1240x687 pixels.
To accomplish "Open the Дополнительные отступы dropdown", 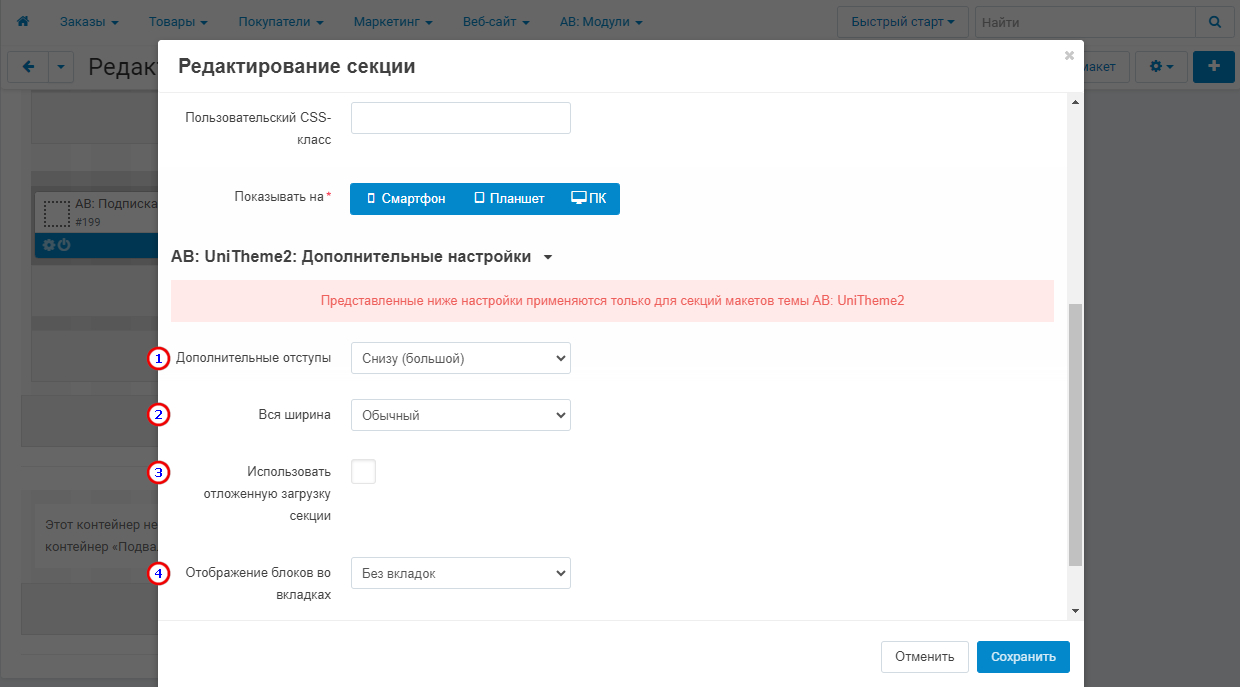I will click(x=460, y=358).
